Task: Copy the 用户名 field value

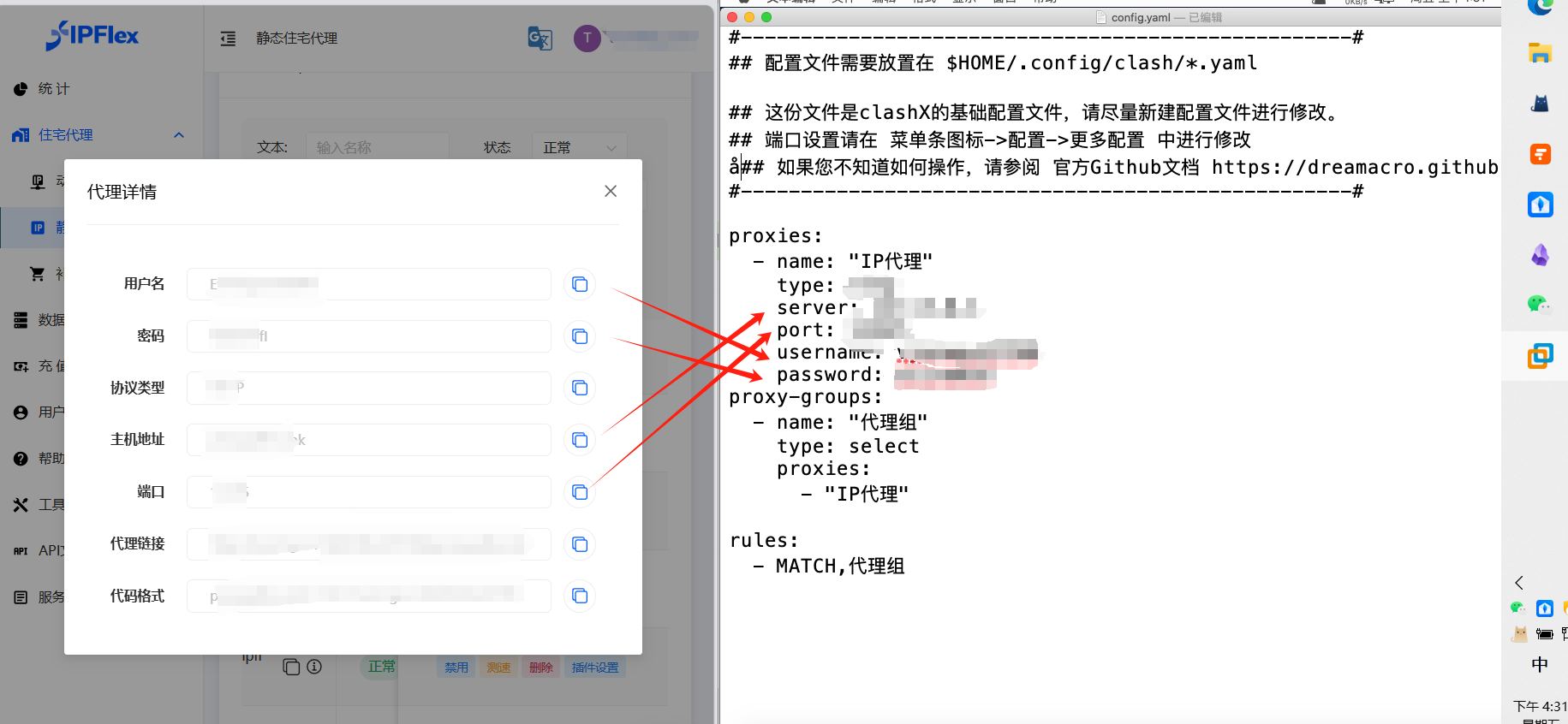Action: pyautogui.click(x=580, y=284)
